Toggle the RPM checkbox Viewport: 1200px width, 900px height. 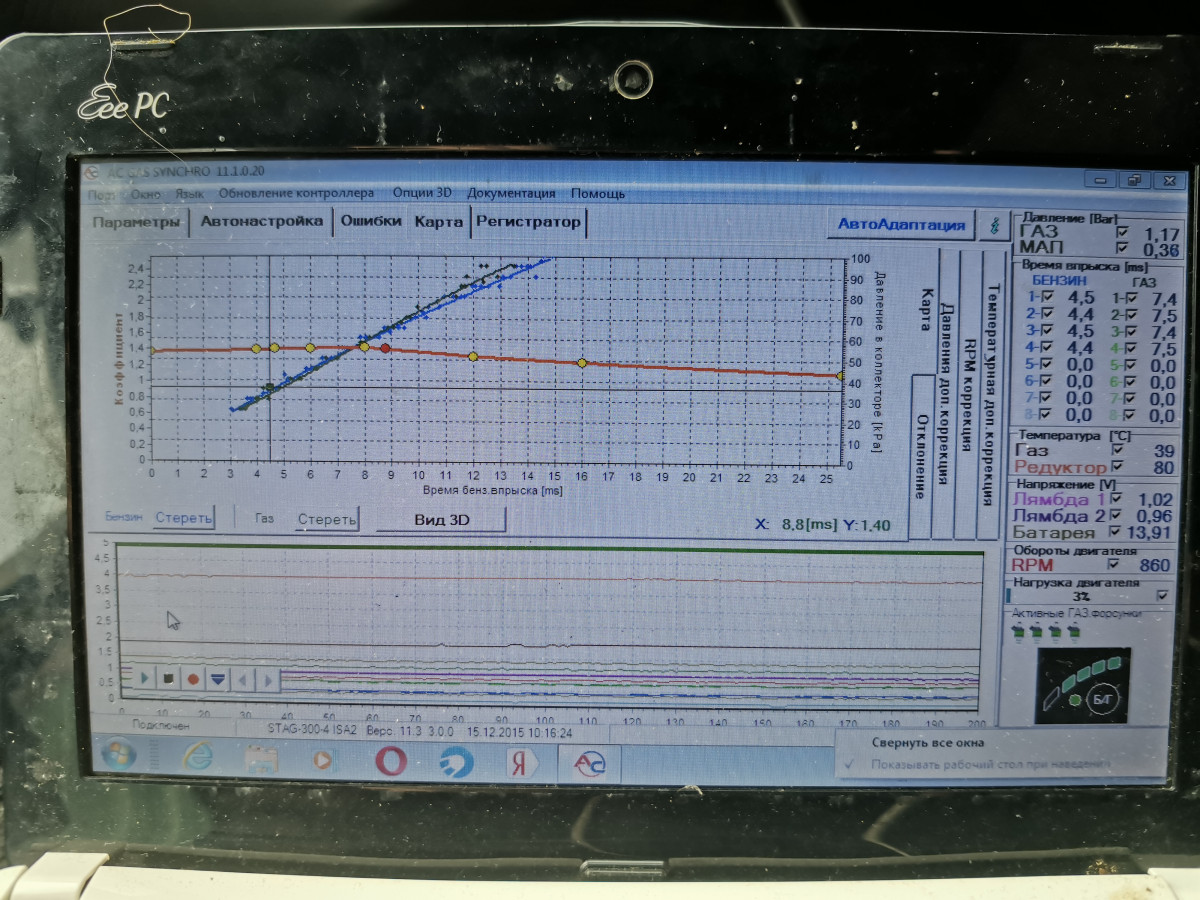[x=1115, y=565]
